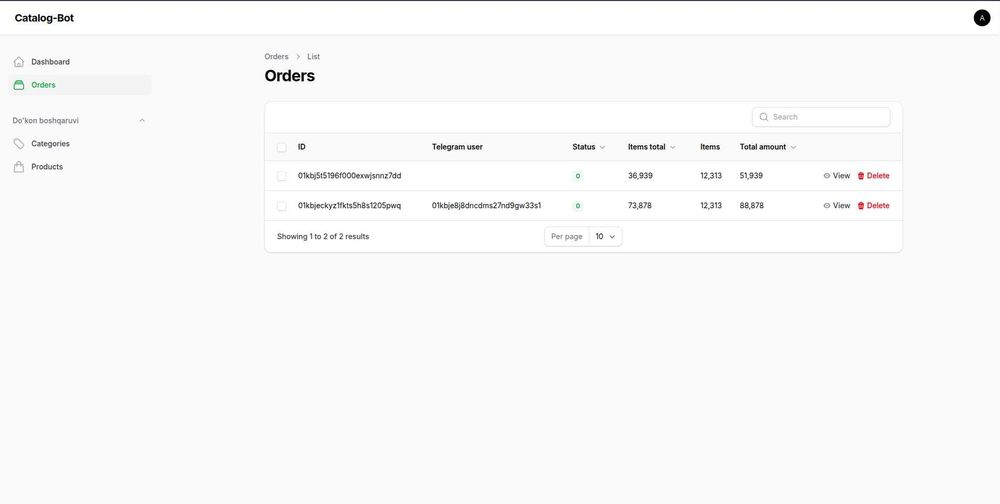Click the total amount 51,939

click(x=751, y=175)
